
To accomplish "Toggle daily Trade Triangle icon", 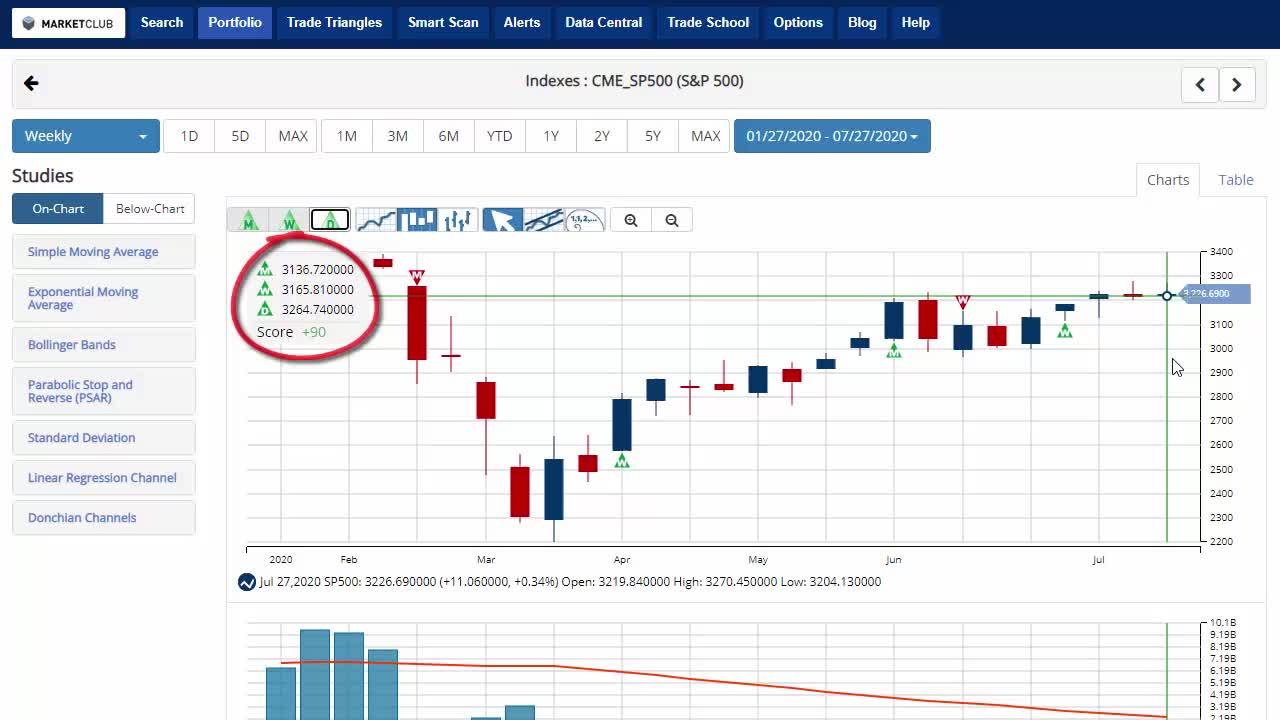I will click(x=329, y=220).
